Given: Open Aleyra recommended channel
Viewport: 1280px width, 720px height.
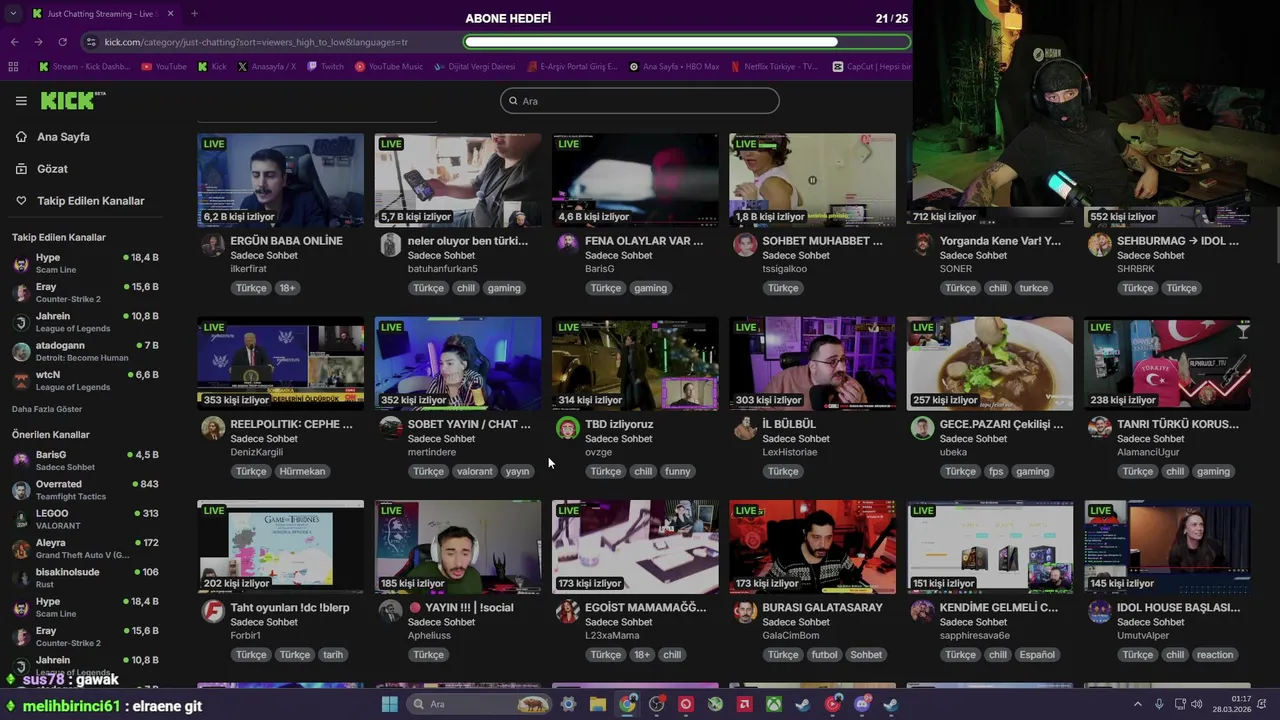Looking at the screenshot, I should tap(84, 548).
